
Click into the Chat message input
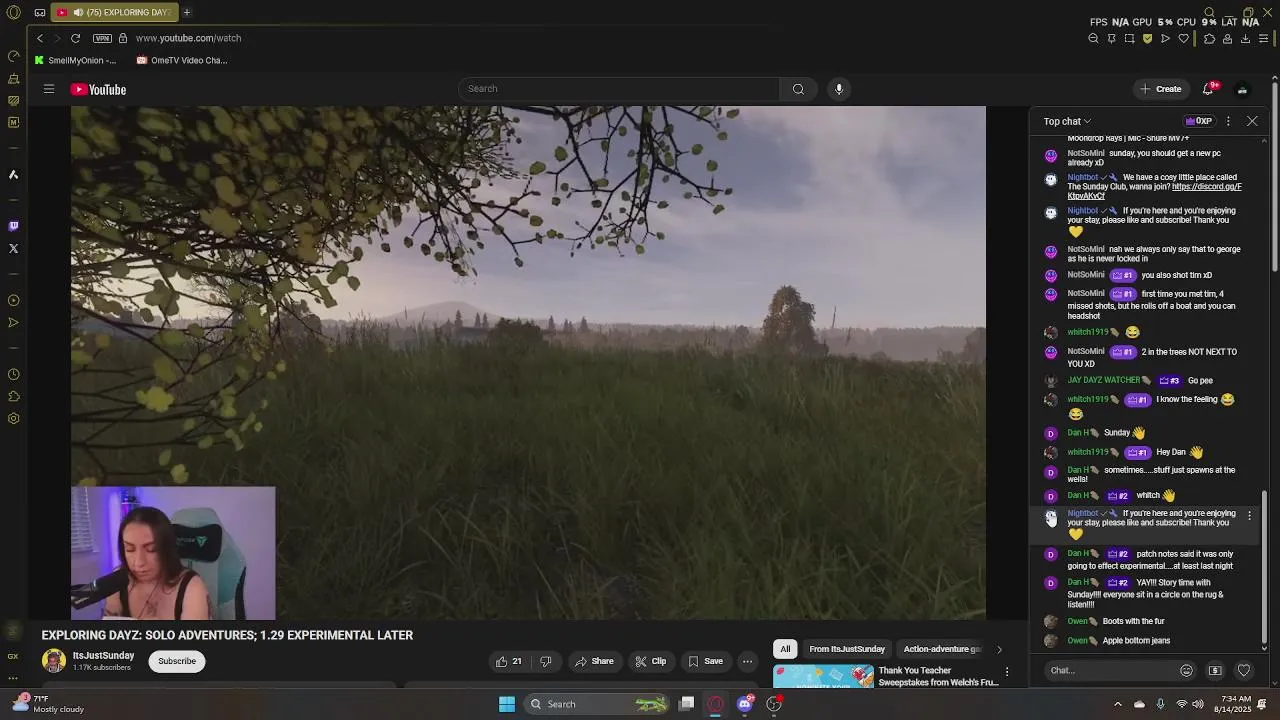[x=1110, y=670]
